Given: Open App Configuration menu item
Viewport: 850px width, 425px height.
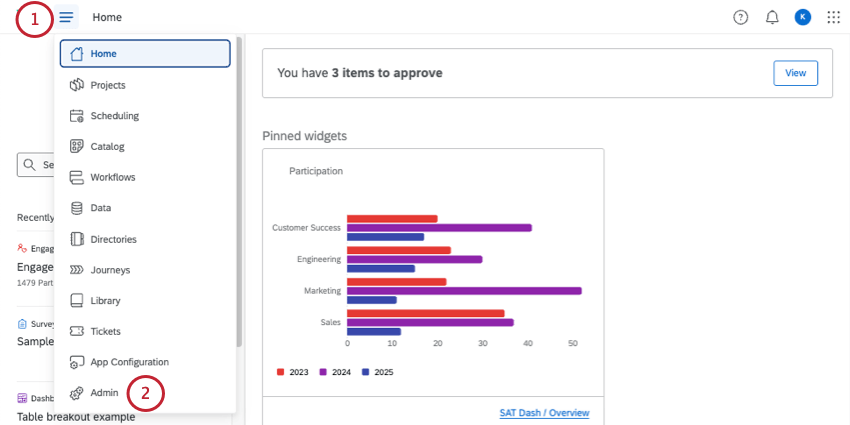Looking at the screenshot, I should 129,362.
